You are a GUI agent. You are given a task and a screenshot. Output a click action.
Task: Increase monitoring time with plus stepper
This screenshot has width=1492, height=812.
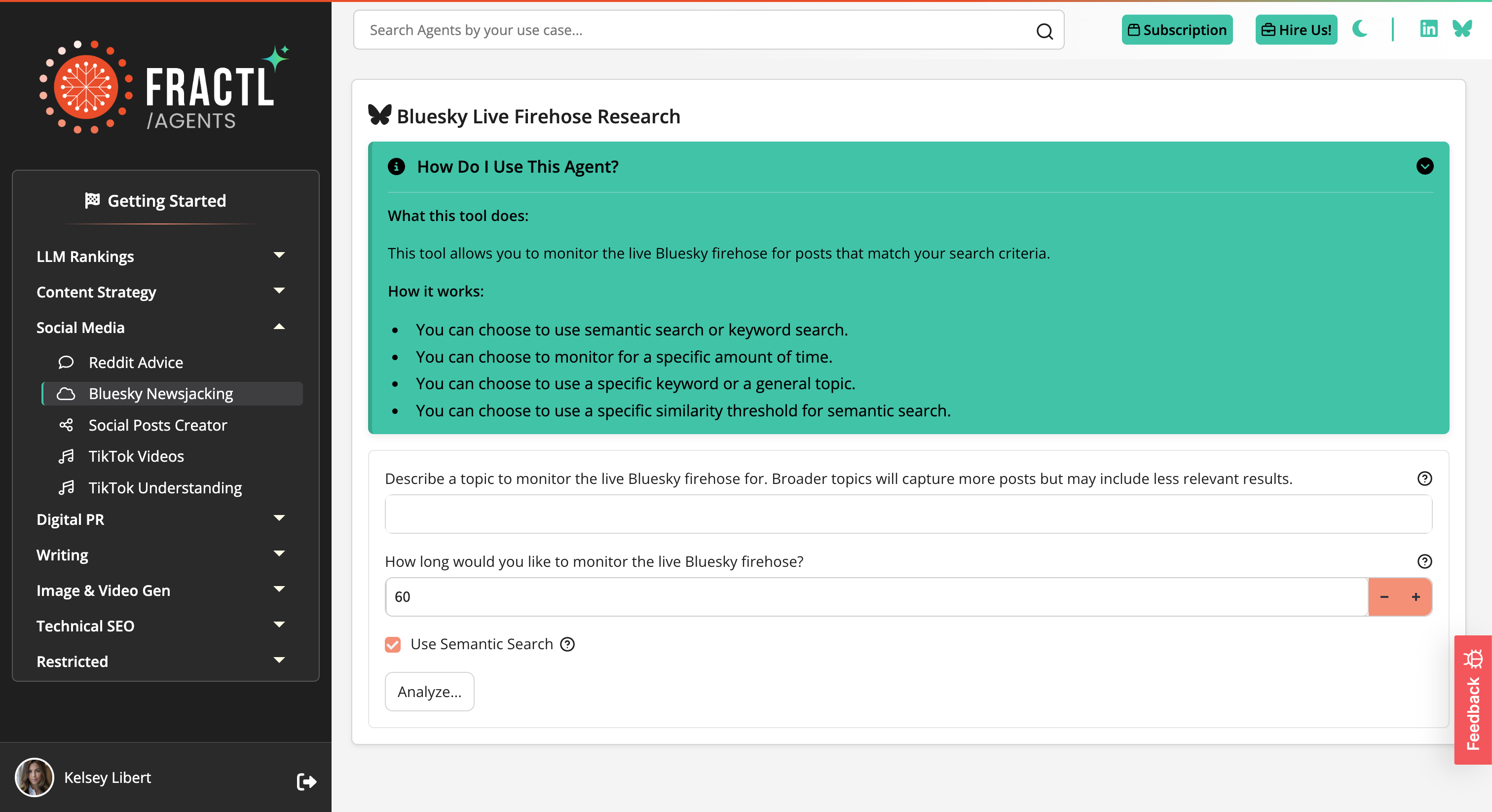click(x=1416, y=597)
